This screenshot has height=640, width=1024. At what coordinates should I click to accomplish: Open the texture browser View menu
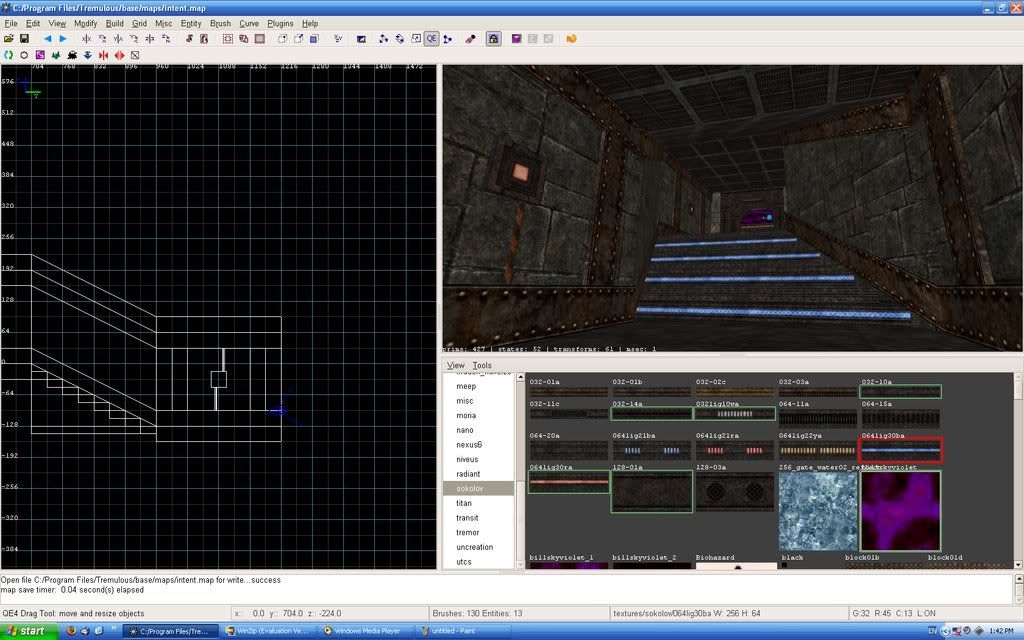pos(456,365)
